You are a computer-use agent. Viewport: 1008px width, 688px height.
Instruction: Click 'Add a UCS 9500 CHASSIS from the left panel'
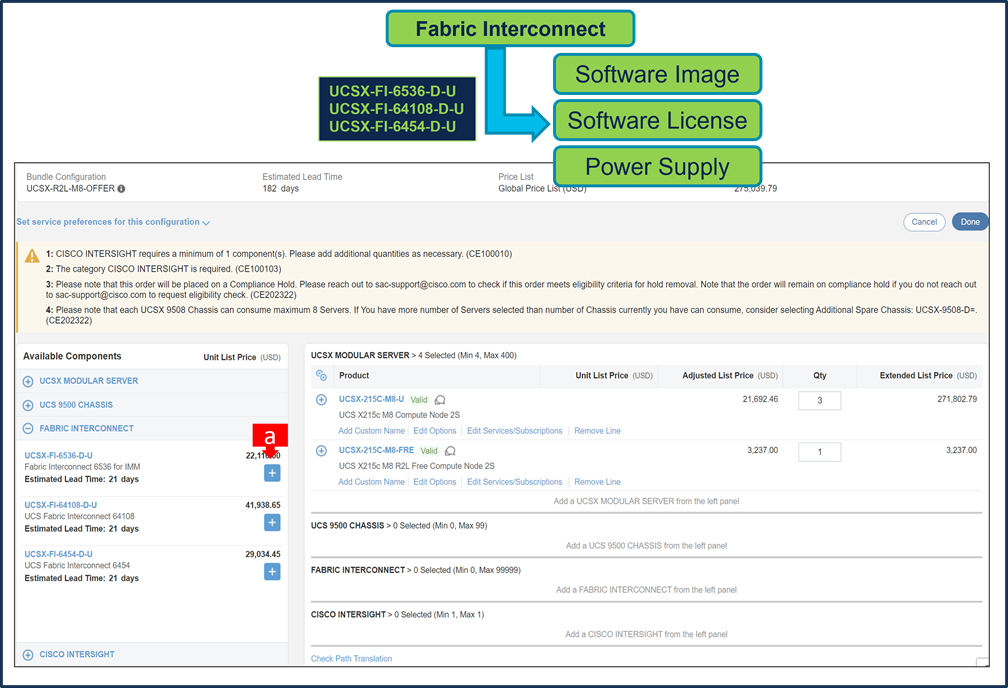tap(646, 545)
